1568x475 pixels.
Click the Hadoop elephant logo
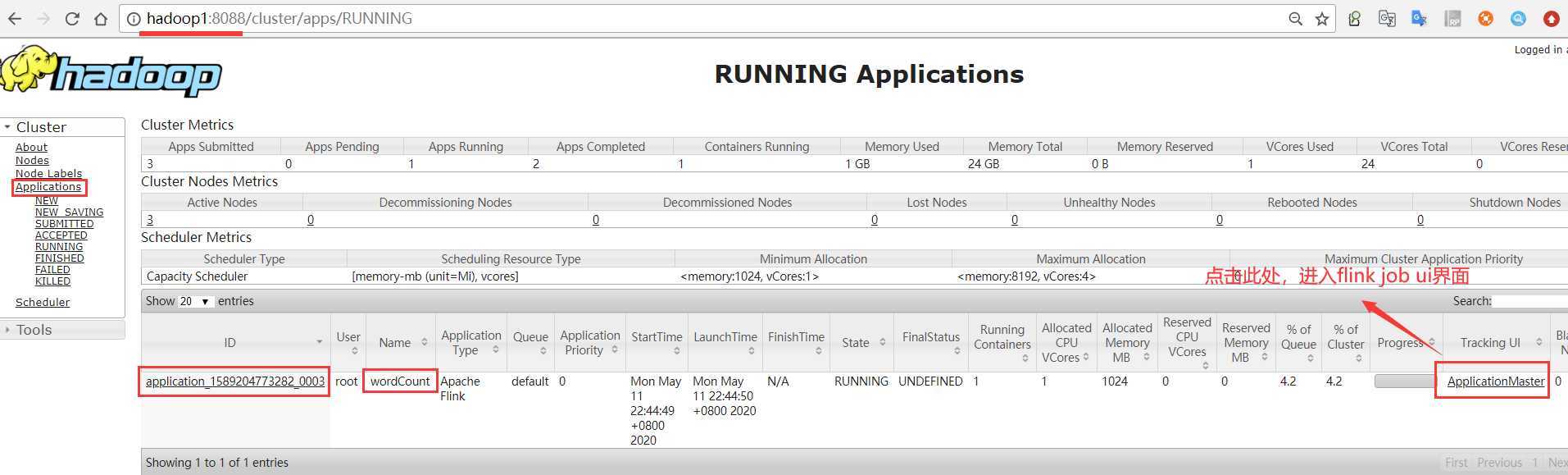click(111, 72)
